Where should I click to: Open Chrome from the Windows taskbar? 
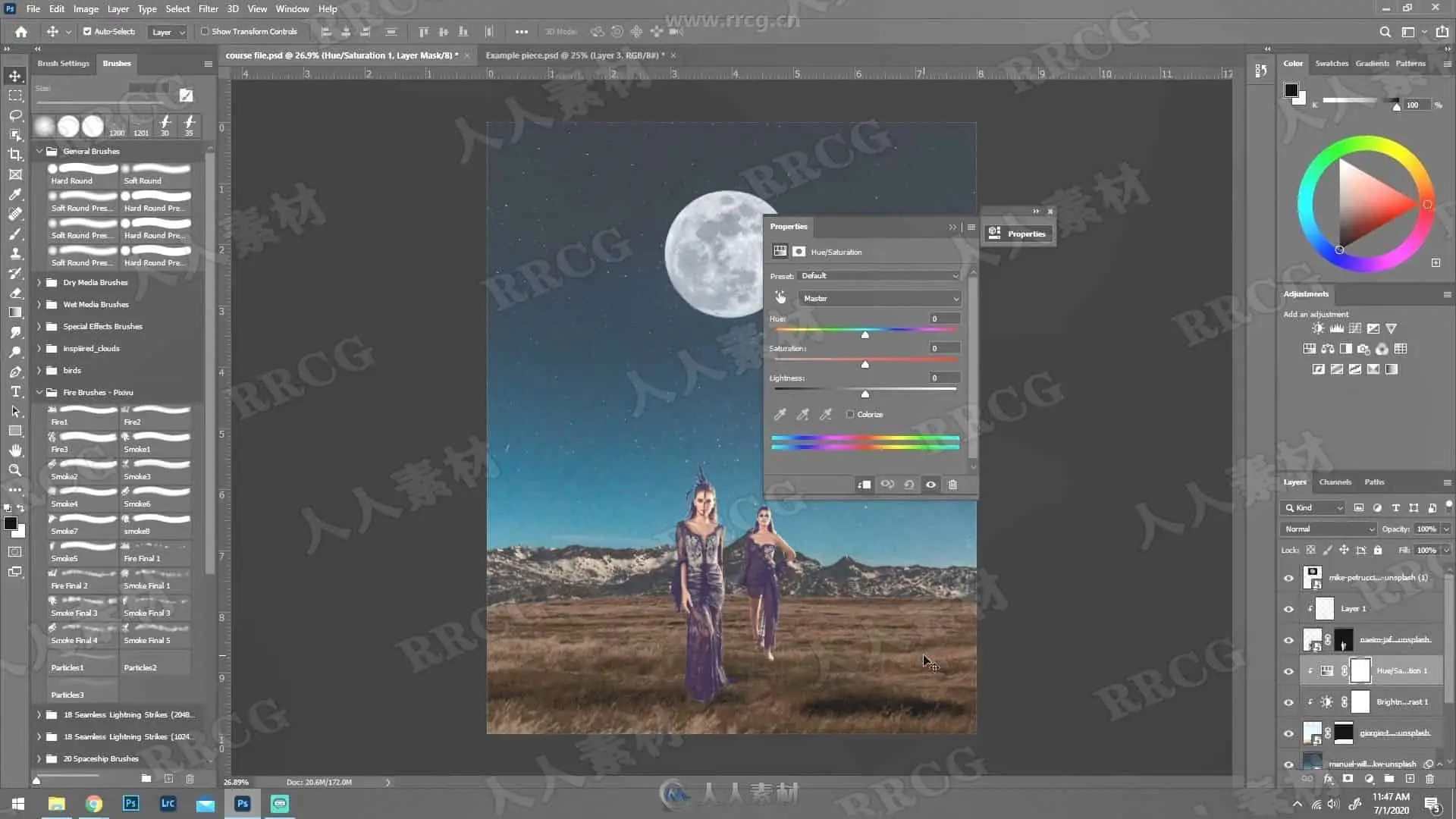point(94,804)
